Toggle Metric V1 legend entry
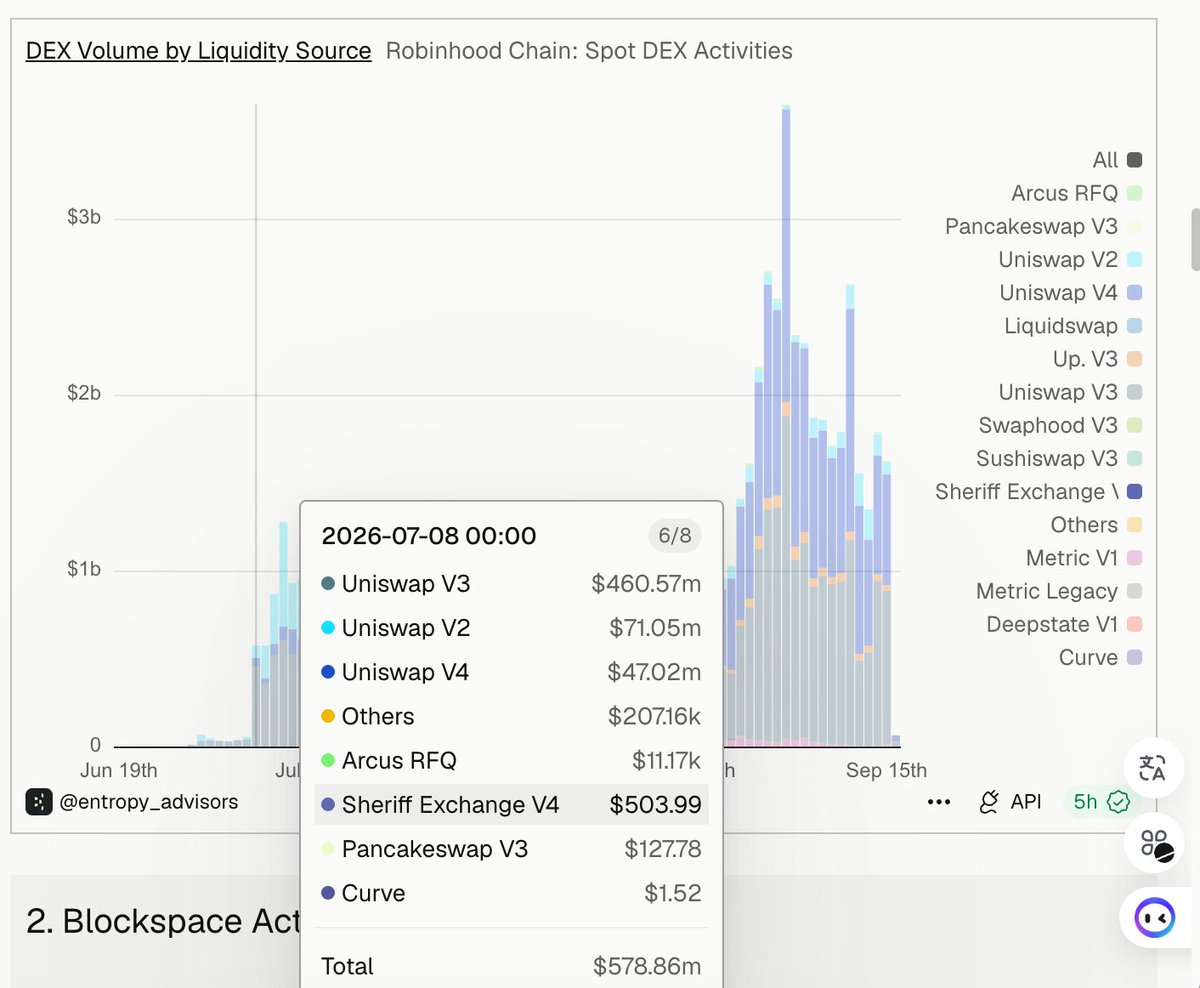This screenshot has height=988, width=1200. (x=1084, y=557)
